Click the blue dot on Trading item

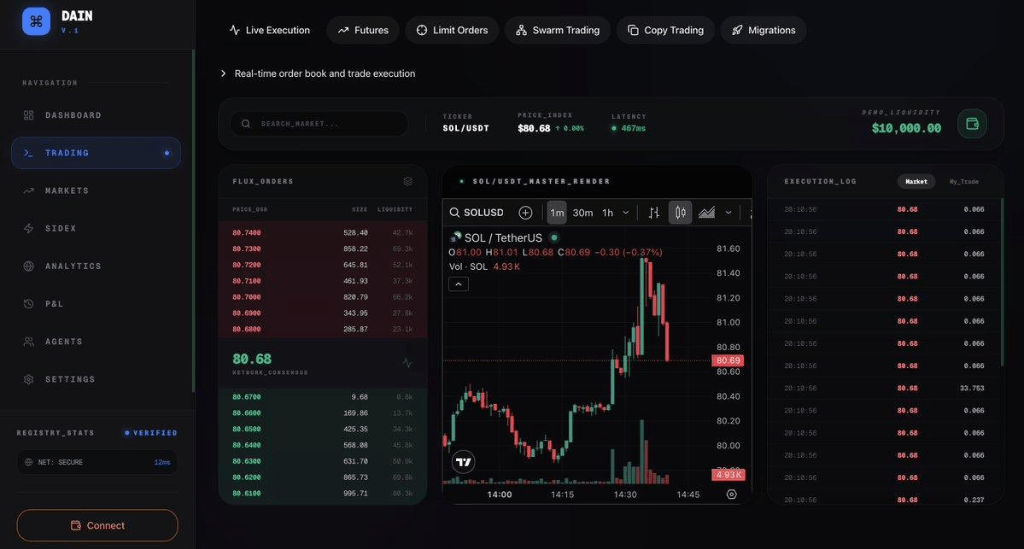(167, 153)
